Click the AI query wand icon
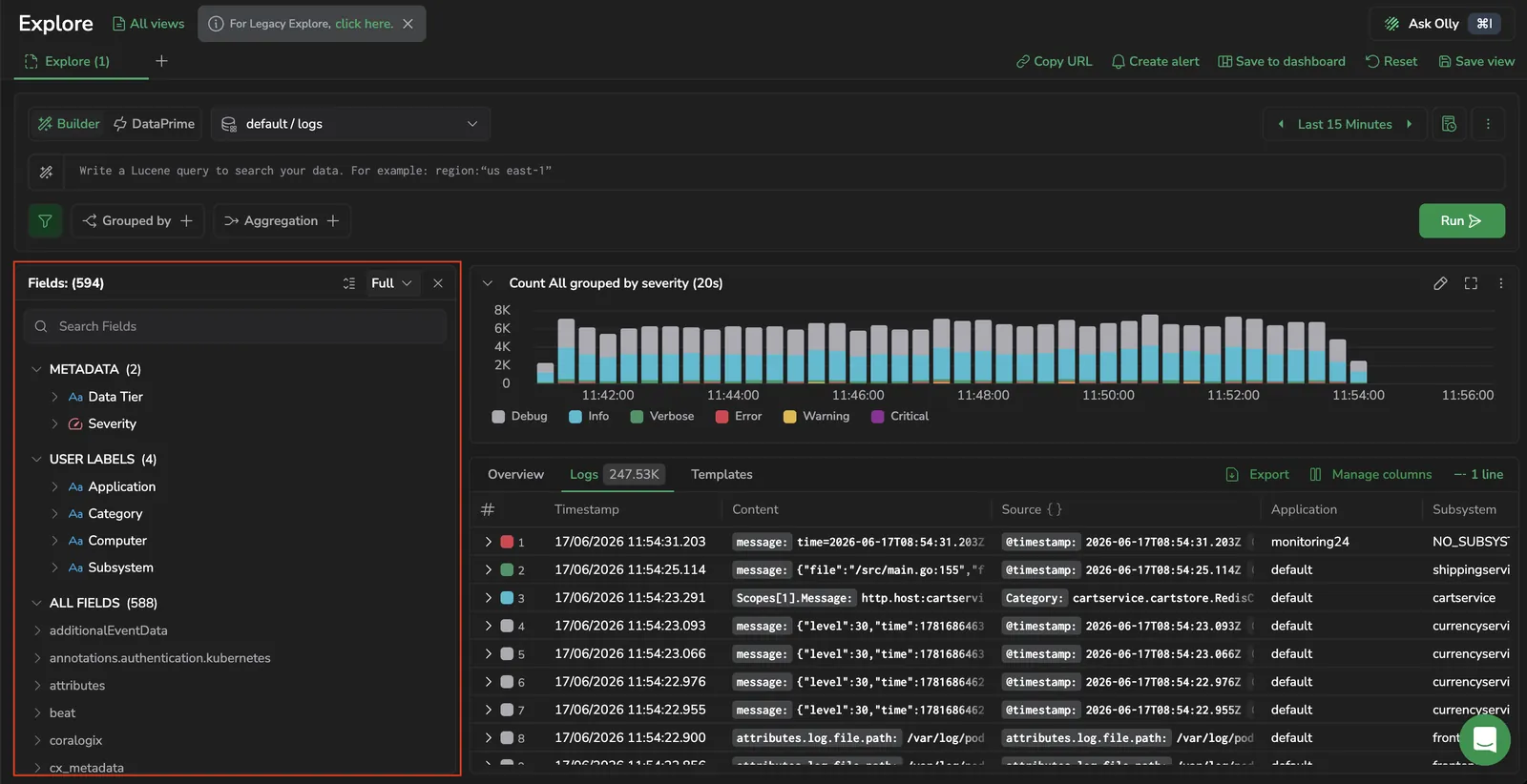1527x784 pixels. pos(46,172)
